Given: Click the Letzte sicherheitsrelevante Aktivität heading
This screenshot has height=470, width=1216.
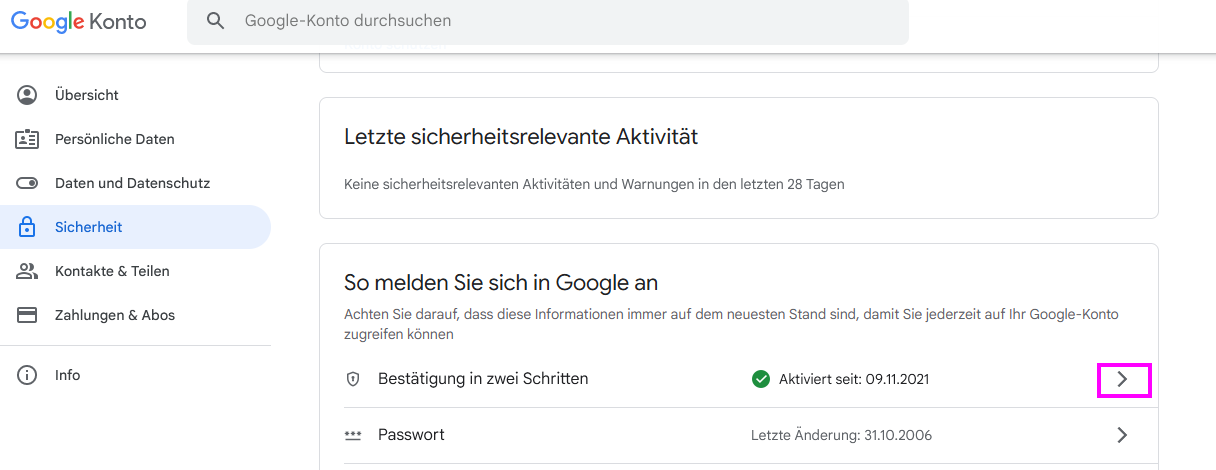Looking at the screenshot, I should (x=521, y=137).
